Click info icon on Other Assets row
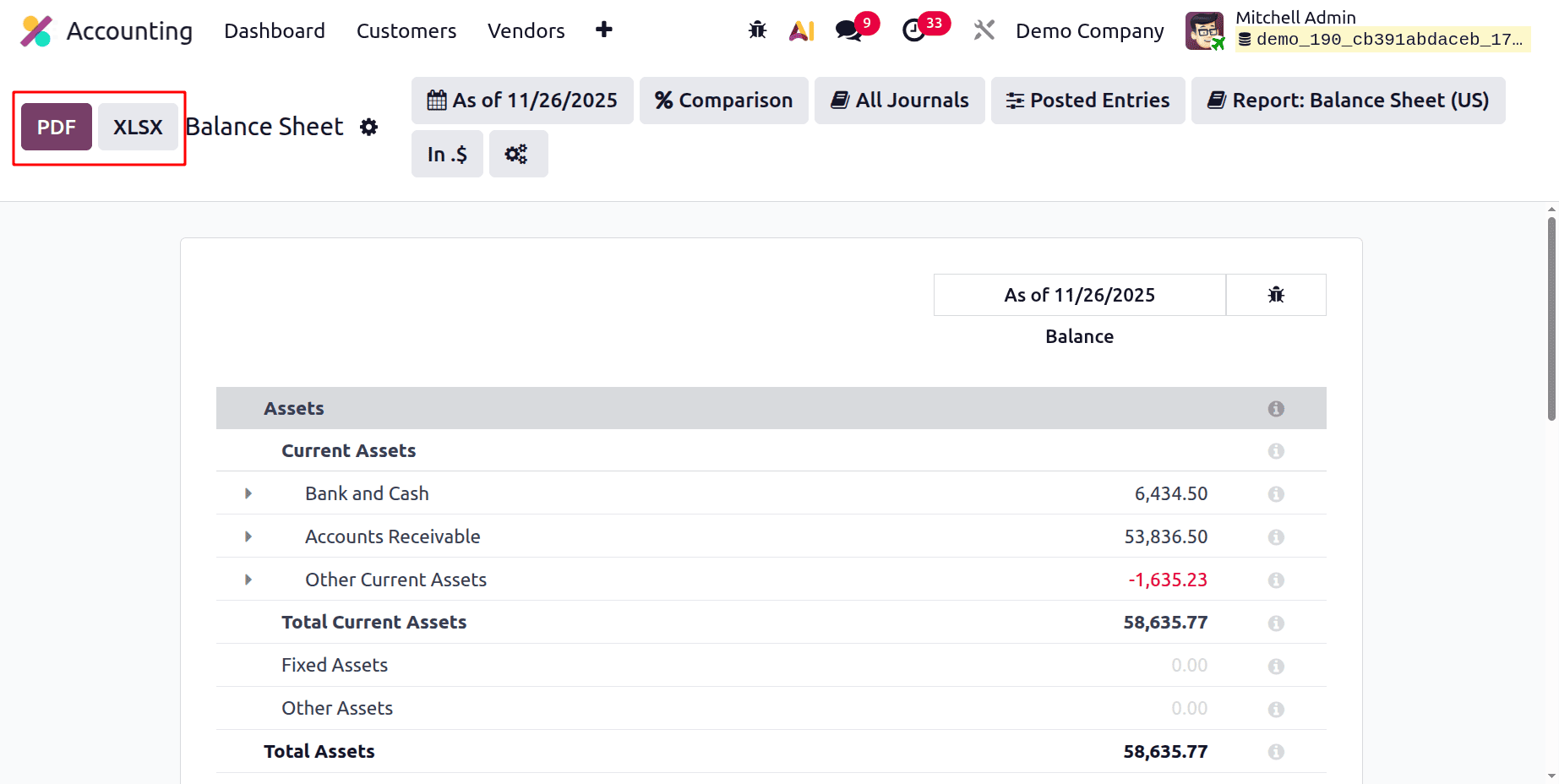The width and height of the screenshot is (1559, 784). (1276, 710)
